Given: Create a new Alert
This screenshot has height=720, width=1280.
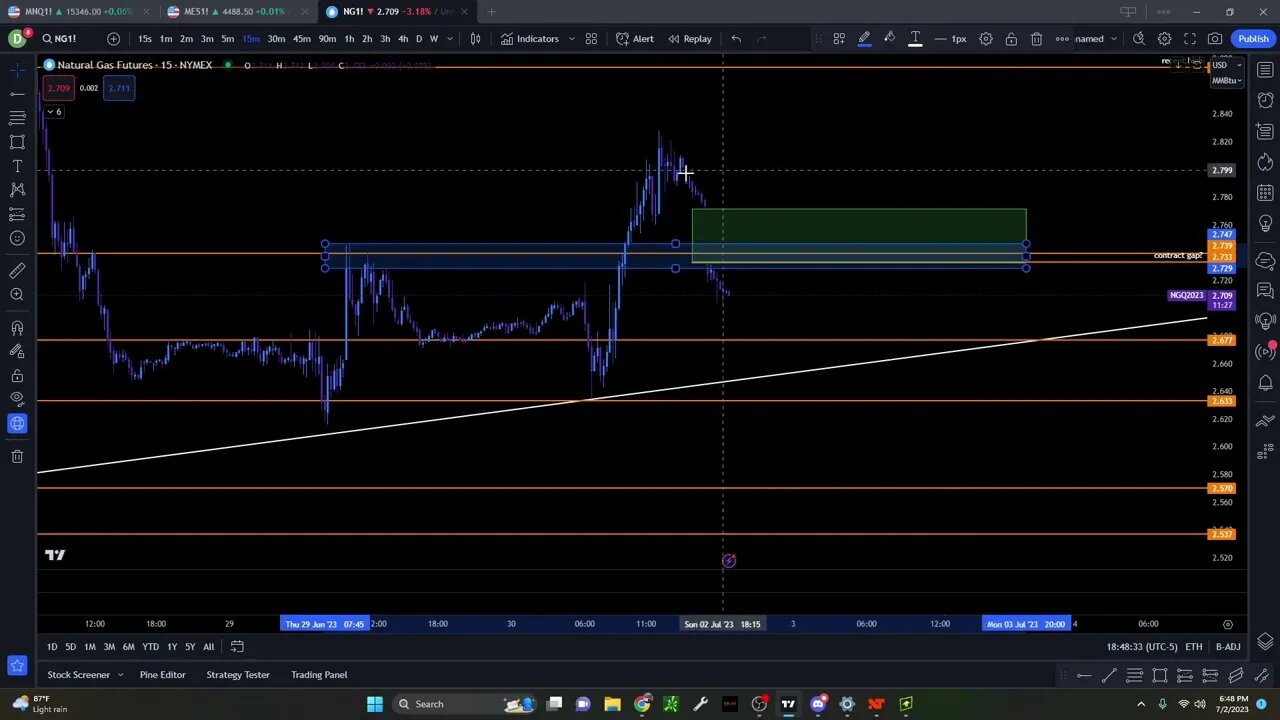Looking at the screenshot, I should (x=635, y=39).
